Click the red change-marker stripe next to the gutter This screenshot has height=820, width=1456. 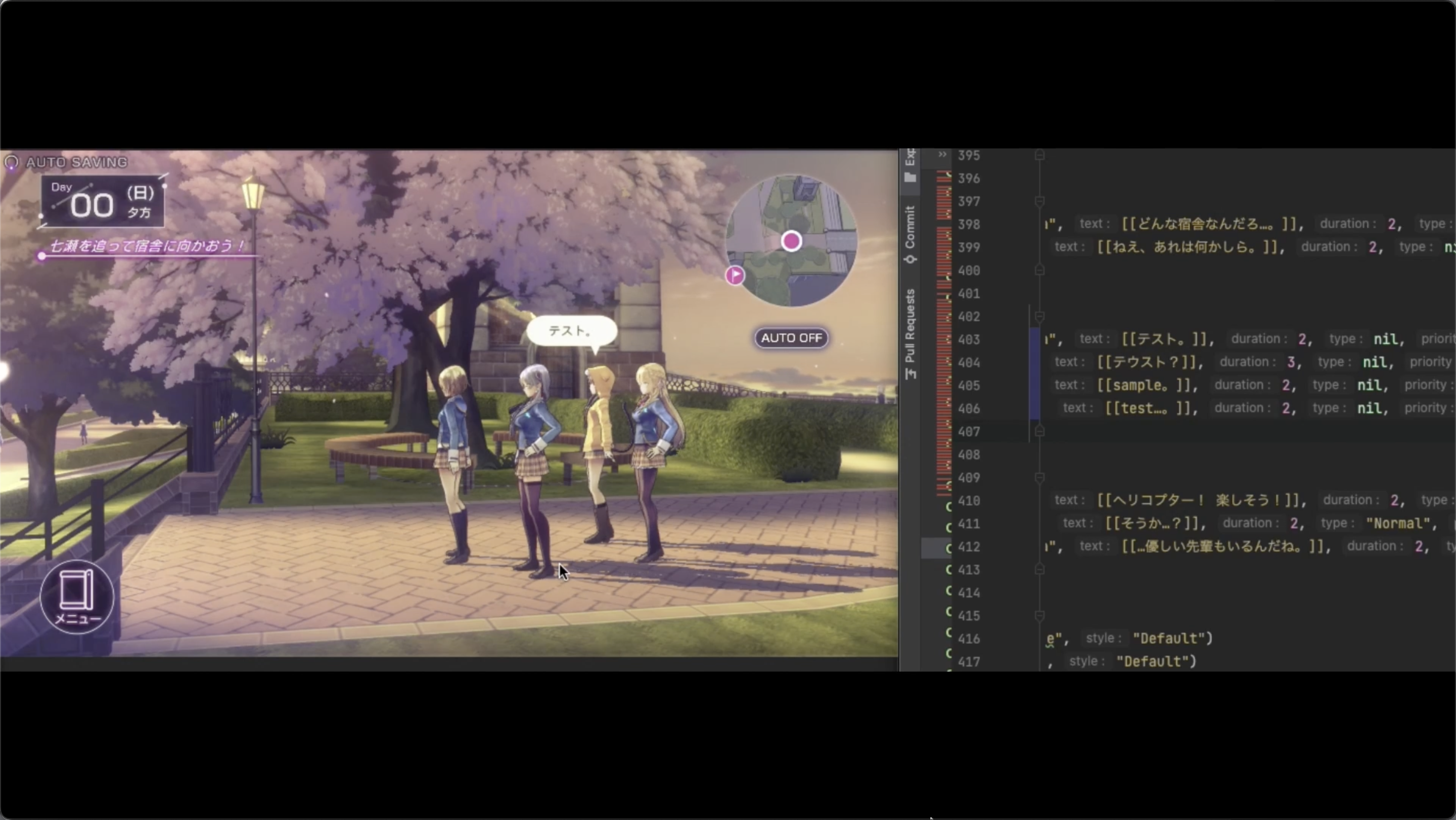coord(943,339)
